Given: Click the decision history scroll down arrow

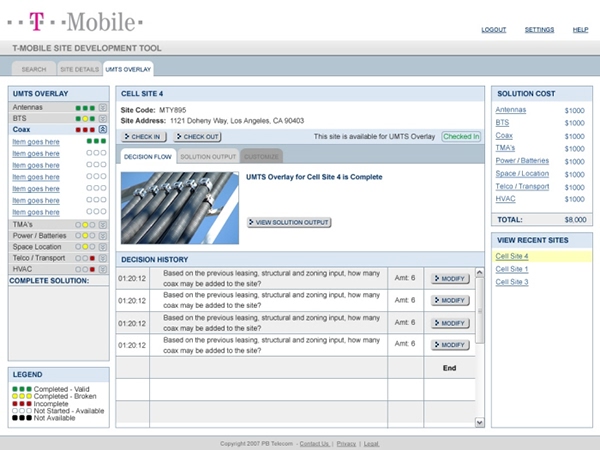Looking at the screenshot, I should pyautogui.click(x=479, y=422).
